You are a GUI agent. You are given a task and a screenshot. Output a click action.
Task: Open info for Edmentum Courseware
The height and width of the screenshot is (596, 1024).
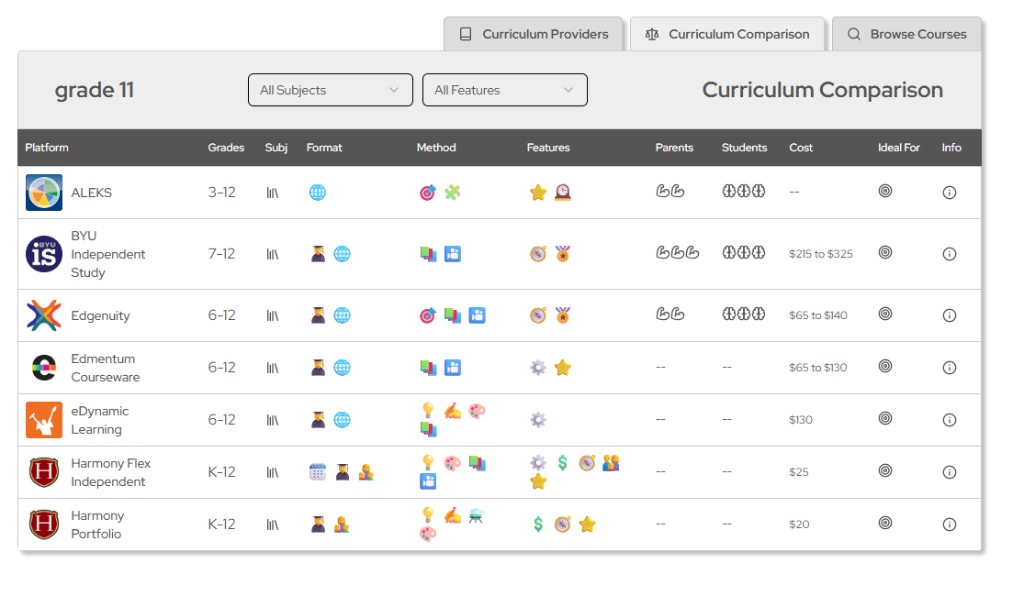point(950,368)
